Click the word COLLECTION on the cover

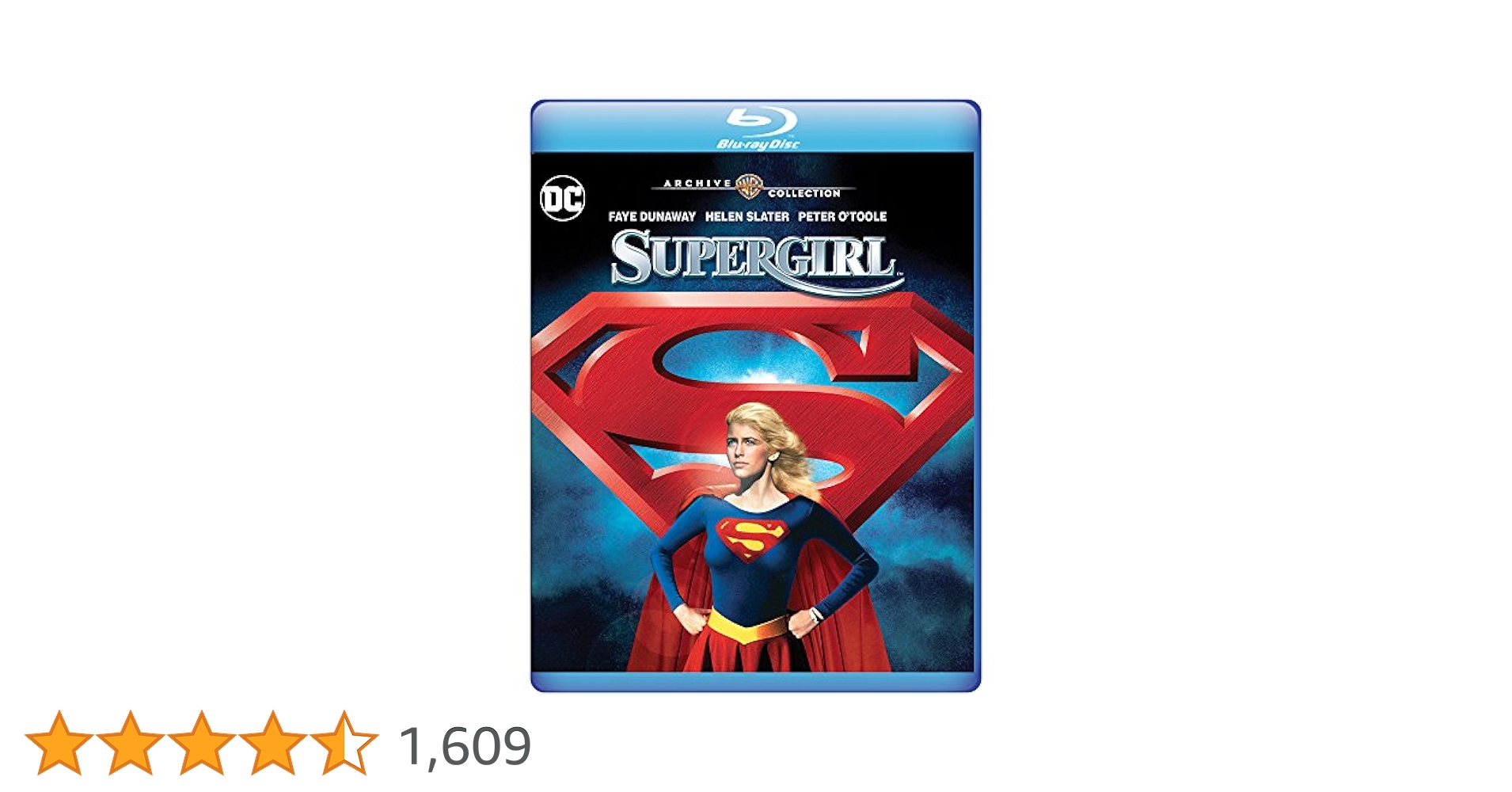tap(804, 193)
